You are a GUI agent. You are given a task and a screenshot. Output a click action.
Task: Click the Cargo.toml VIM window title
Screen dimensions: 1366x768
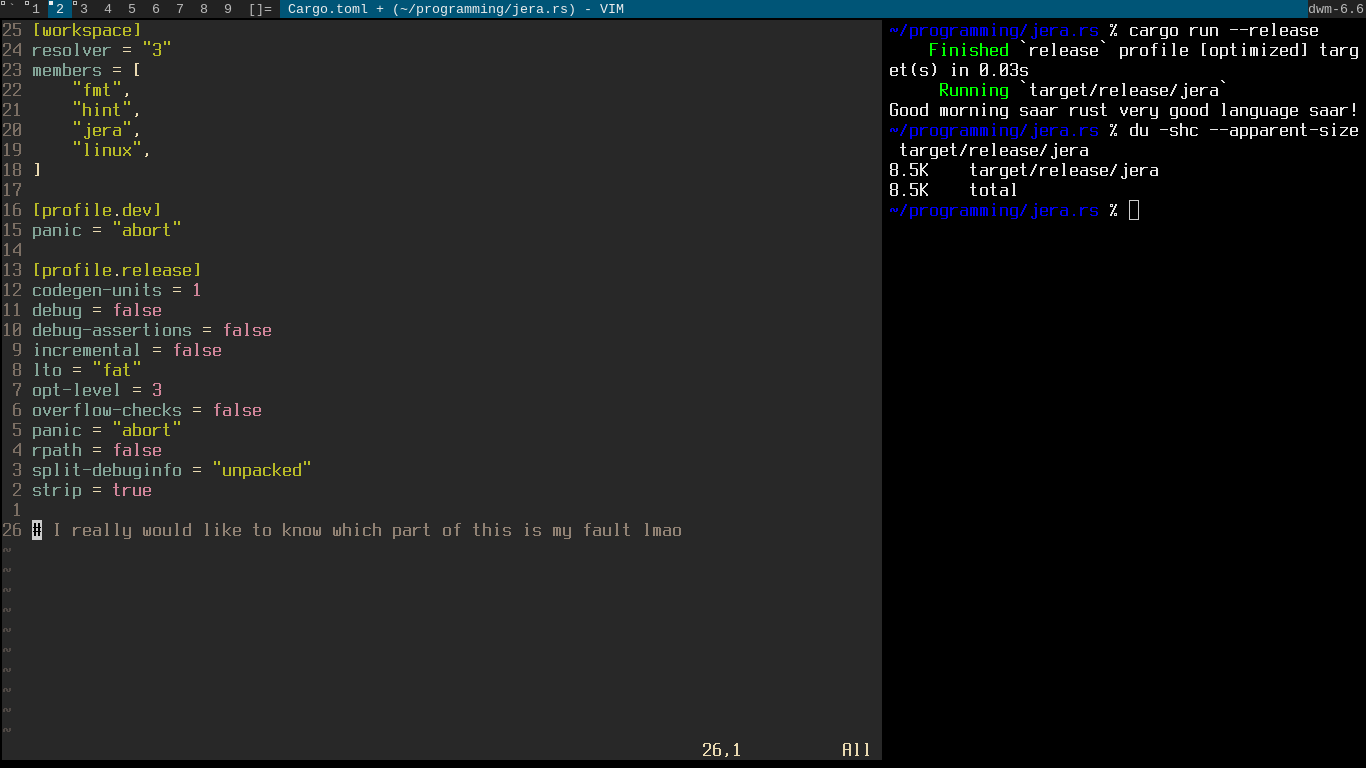coord(456,9)
